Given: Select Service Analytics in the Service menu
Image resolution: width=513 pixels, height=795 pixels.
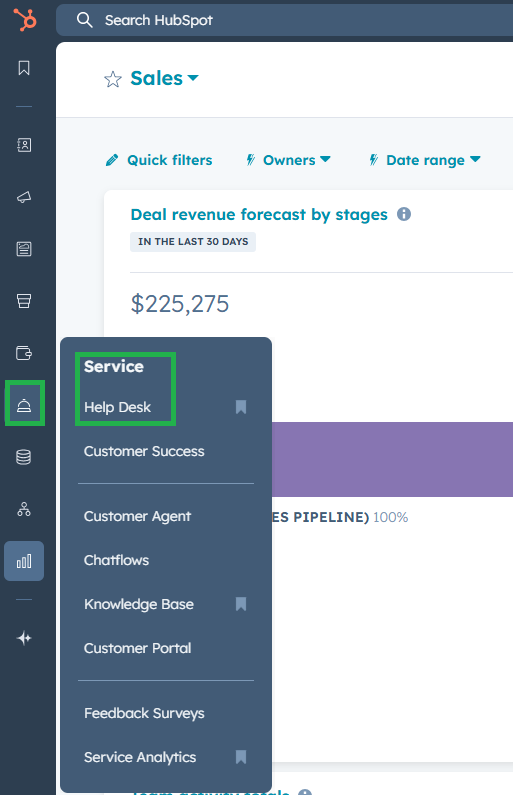Looking at the screenshot, I should [140, 757].
